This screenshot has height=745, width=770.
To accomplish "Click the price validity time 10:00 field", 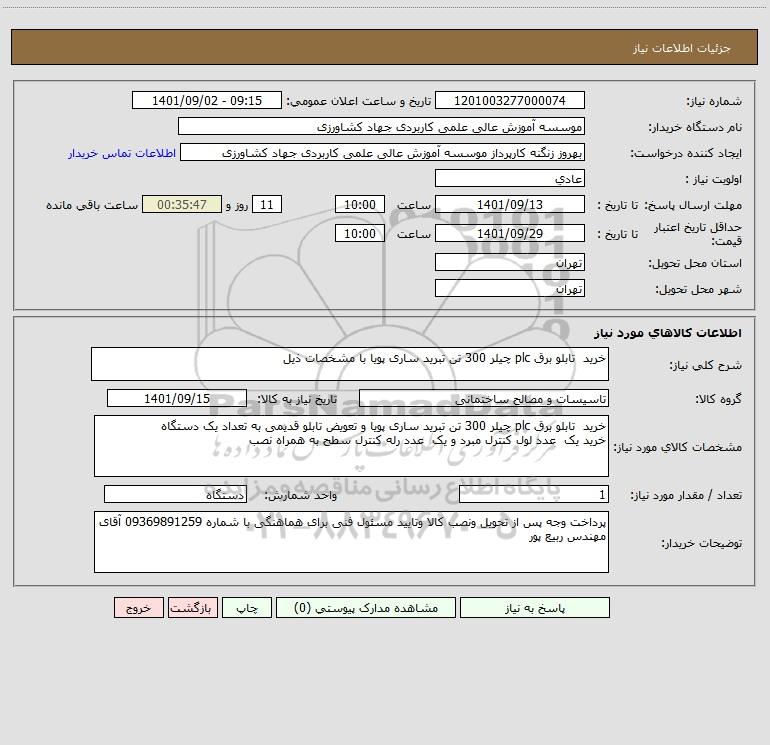I will coord(359,233).
